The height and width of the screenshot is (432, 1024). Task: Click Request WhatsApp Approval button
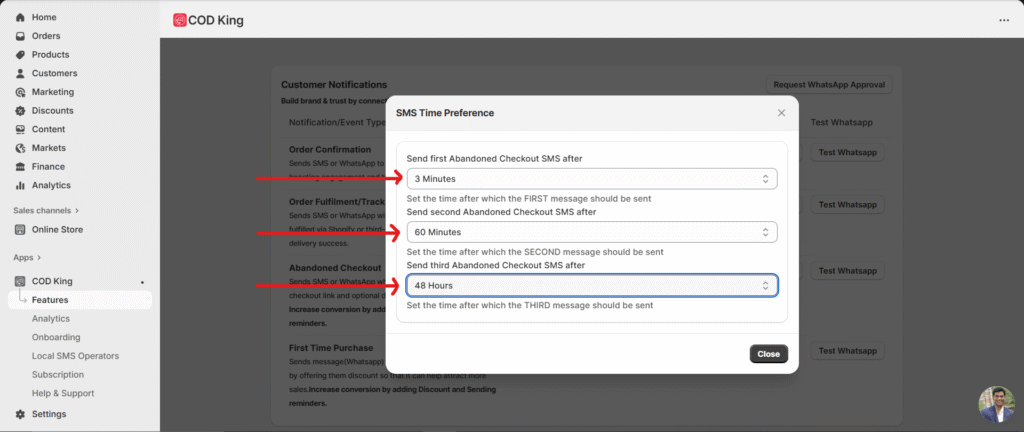828,85
